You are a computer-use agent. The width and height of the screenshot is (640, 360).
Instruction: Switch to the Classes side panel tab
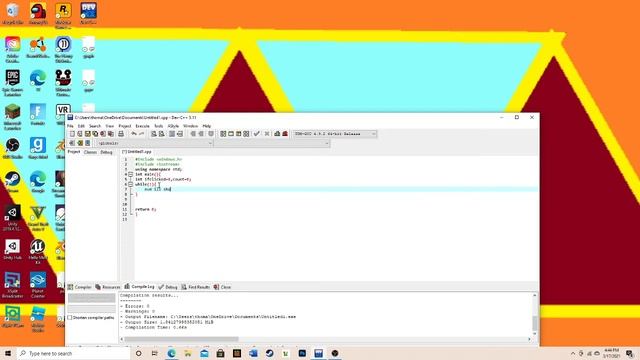point(90,152)
